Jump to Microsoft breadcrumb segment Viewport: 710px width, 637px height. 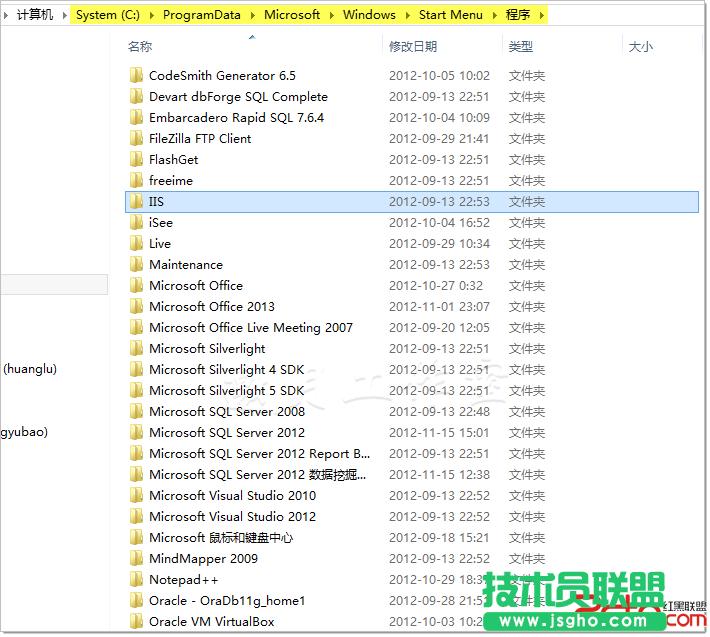(292, 15)
